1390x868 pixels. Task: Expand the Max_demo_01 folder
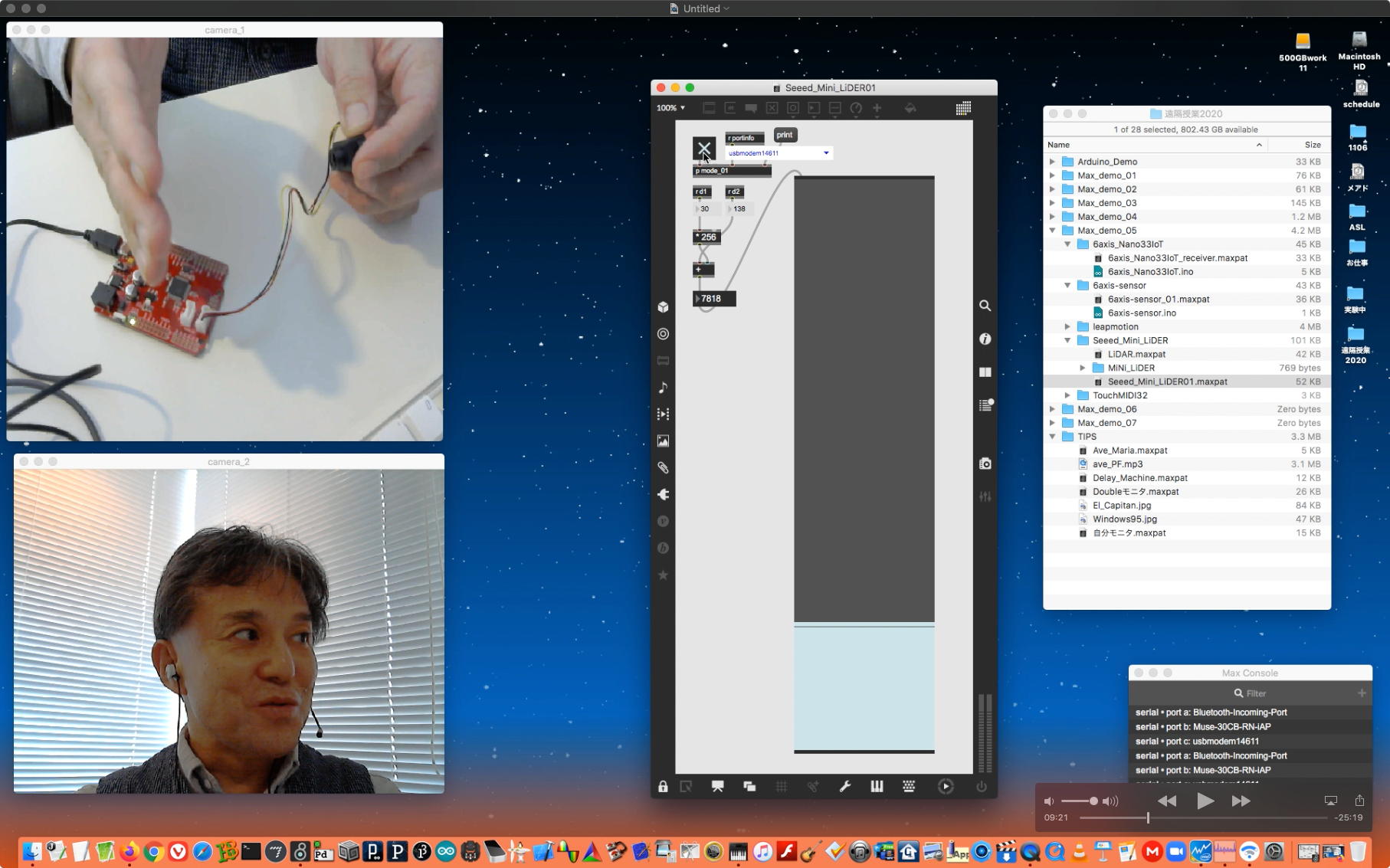coord(1052,175)
